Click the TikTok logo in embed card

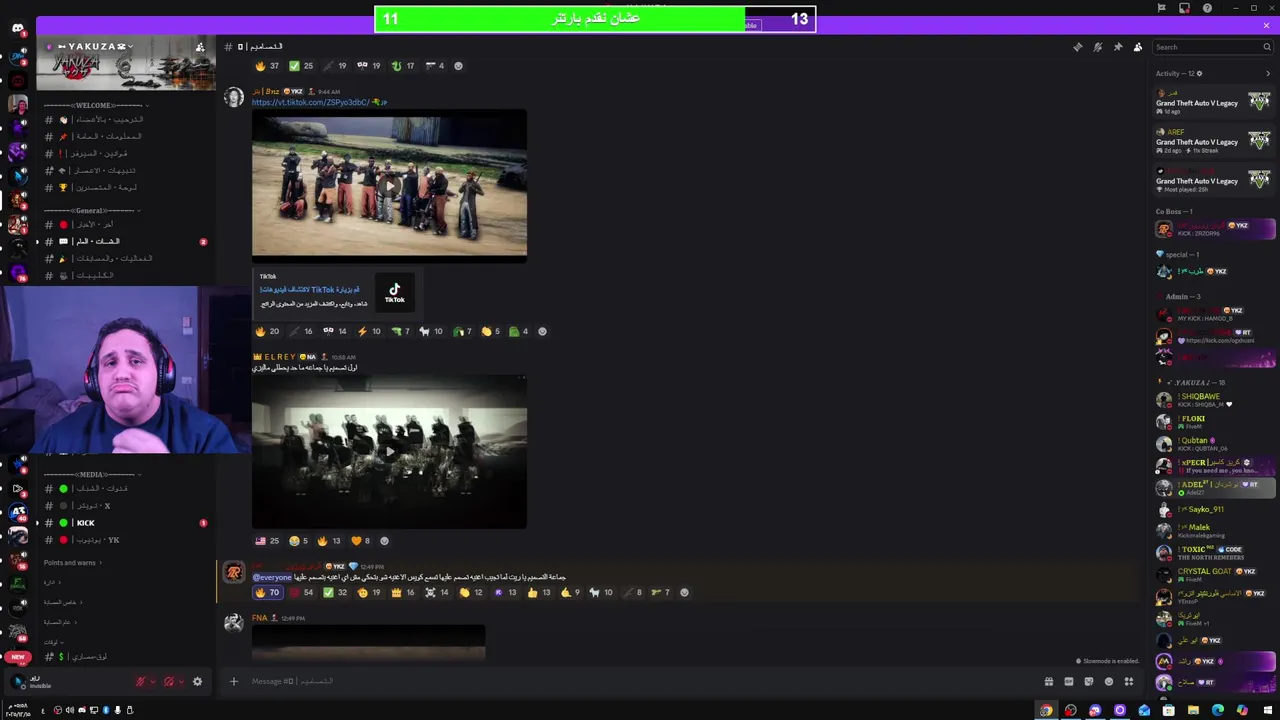(x=395, y=293)
